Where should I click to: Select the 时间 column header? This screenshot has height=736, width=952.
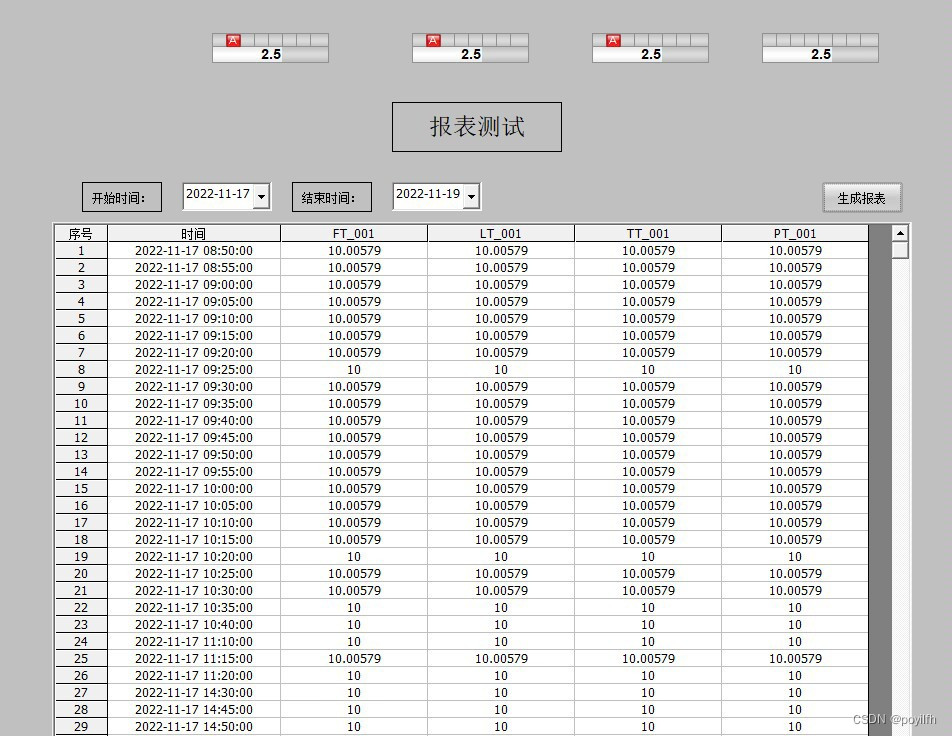[194, 233]
